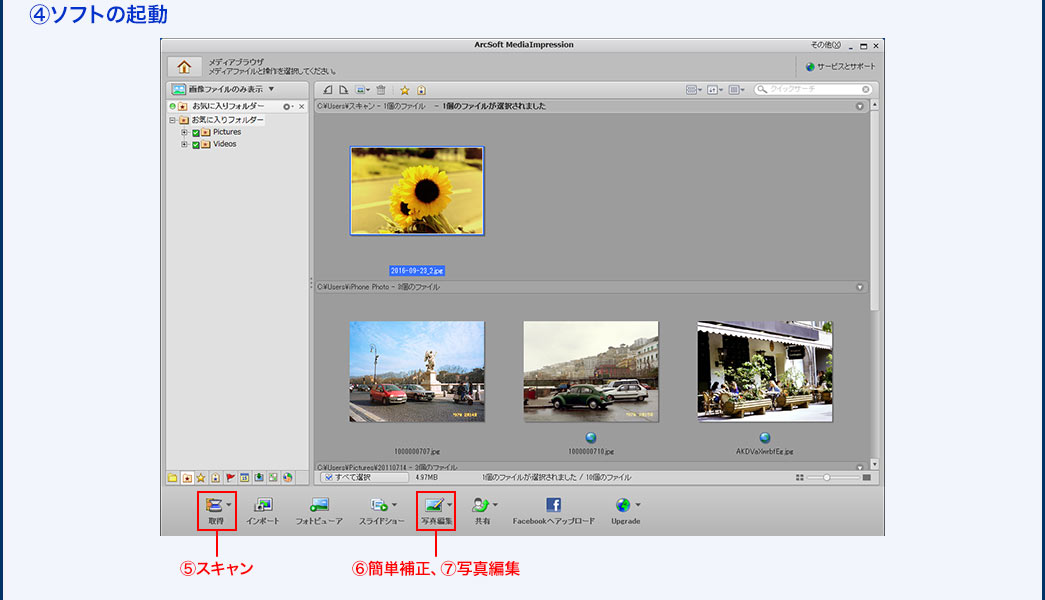Start the スライドショー slideshow
Screen dimensions: 1045x600
pyautogui.click(x=382, y=511)
